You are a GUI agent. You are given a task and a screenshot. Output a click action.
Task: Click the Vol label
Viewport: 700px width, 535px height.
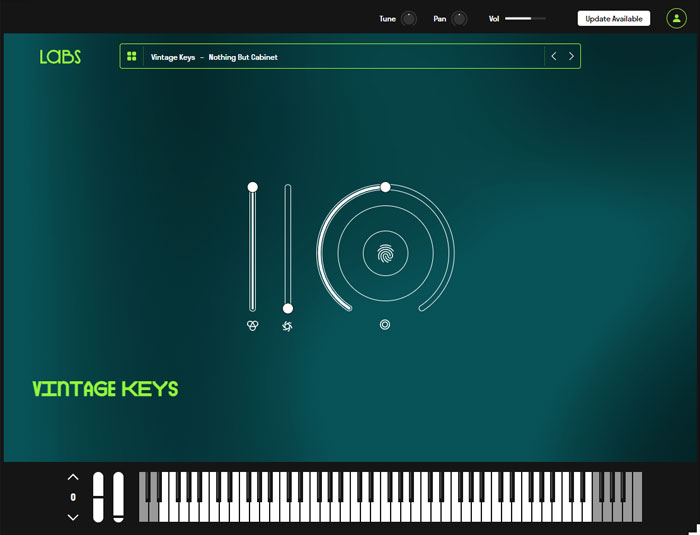493,19
